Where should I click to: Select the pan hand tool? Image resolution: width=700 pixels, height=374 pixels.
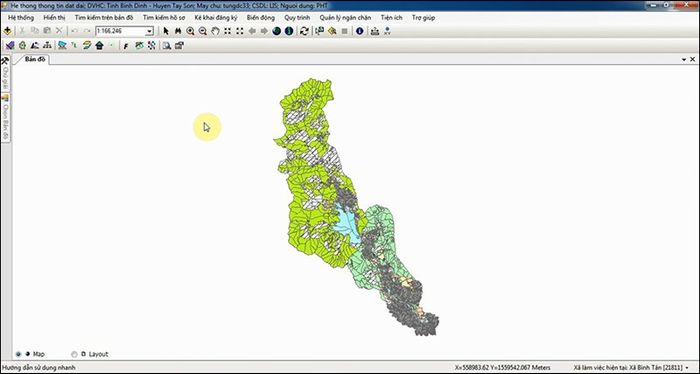point(215,31)
